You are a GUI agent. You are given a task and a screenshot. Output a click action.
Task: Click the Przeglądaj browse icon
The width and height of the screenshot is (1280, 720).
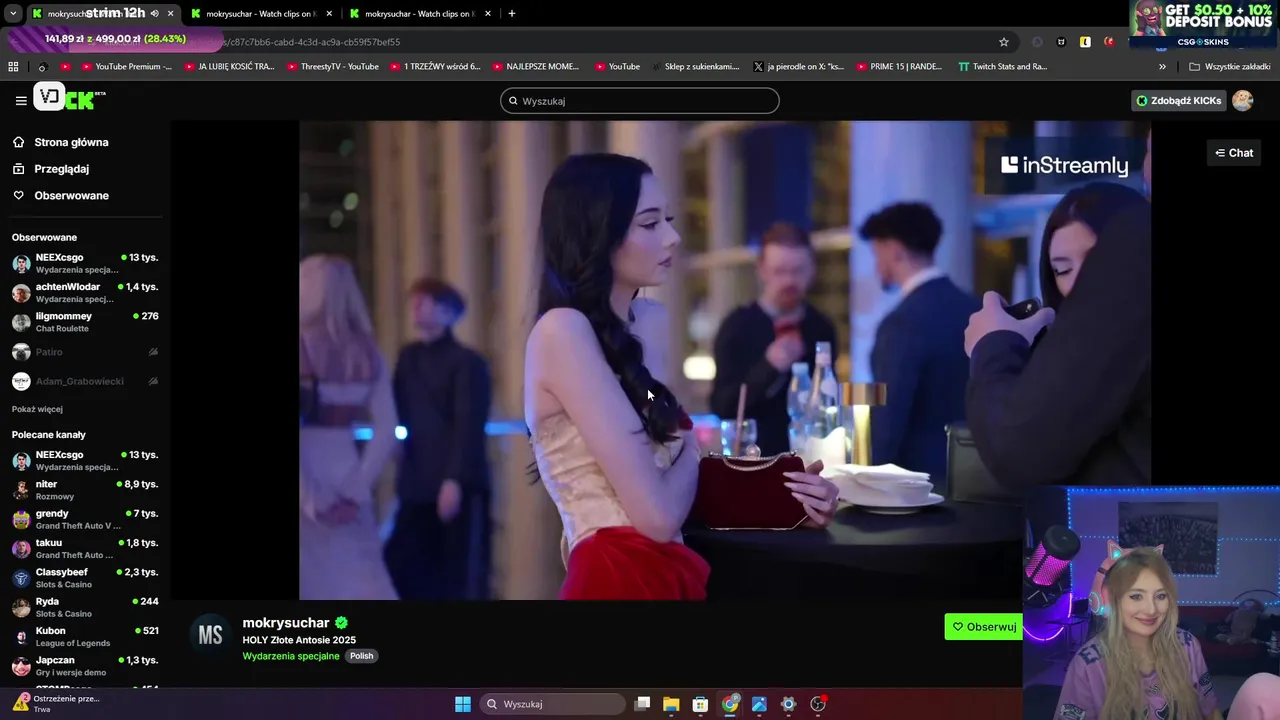tap(19, 169)
